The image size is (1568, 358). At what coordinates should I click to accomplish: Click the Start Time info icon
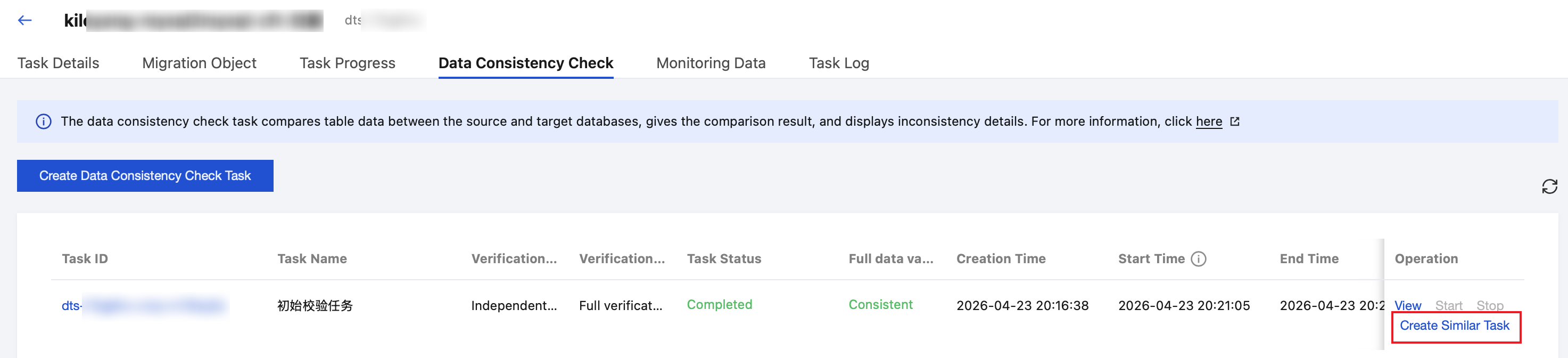pyautogui.click(x=1198, y=259)
